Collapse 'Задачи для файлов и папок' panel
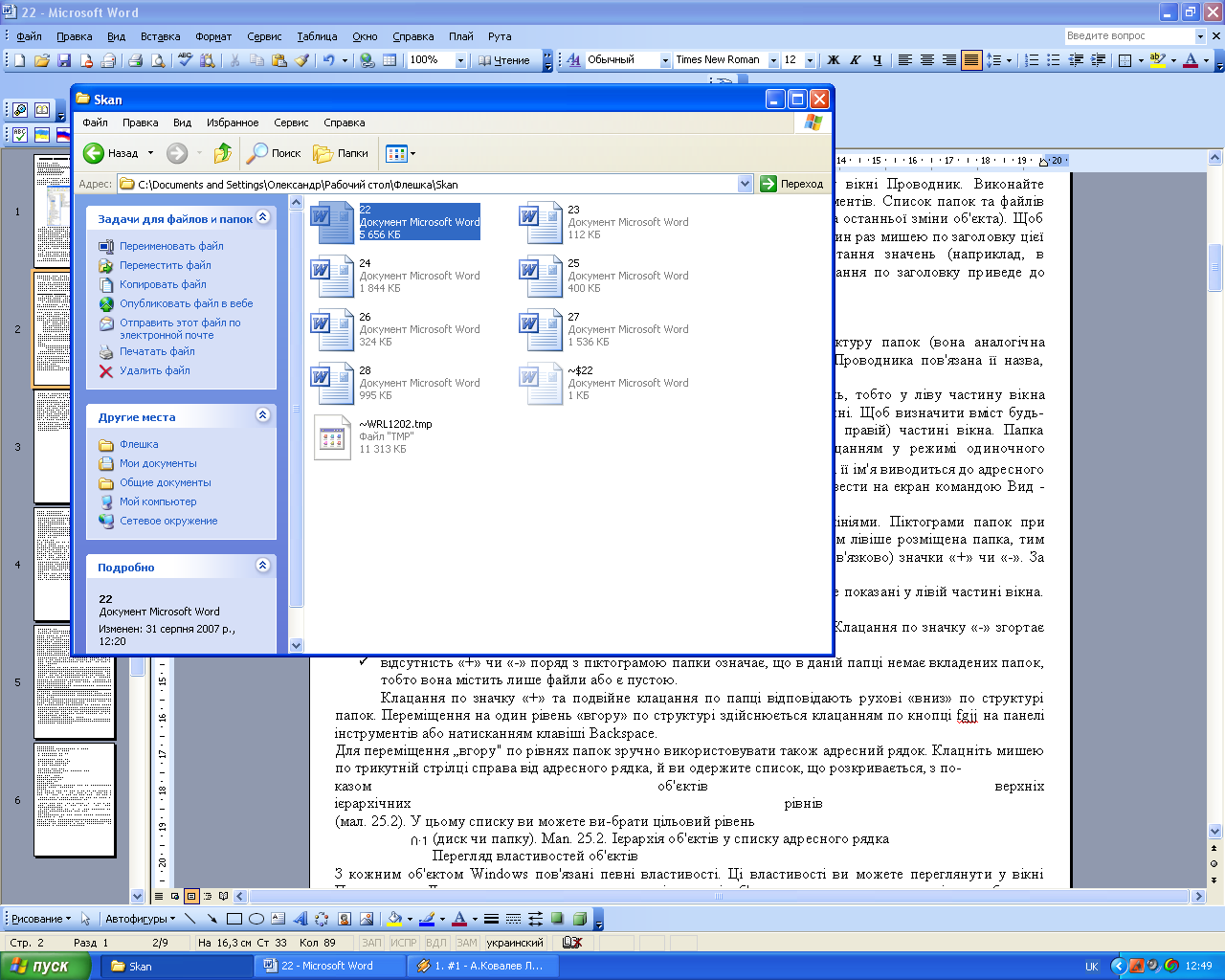 (262, 218)
